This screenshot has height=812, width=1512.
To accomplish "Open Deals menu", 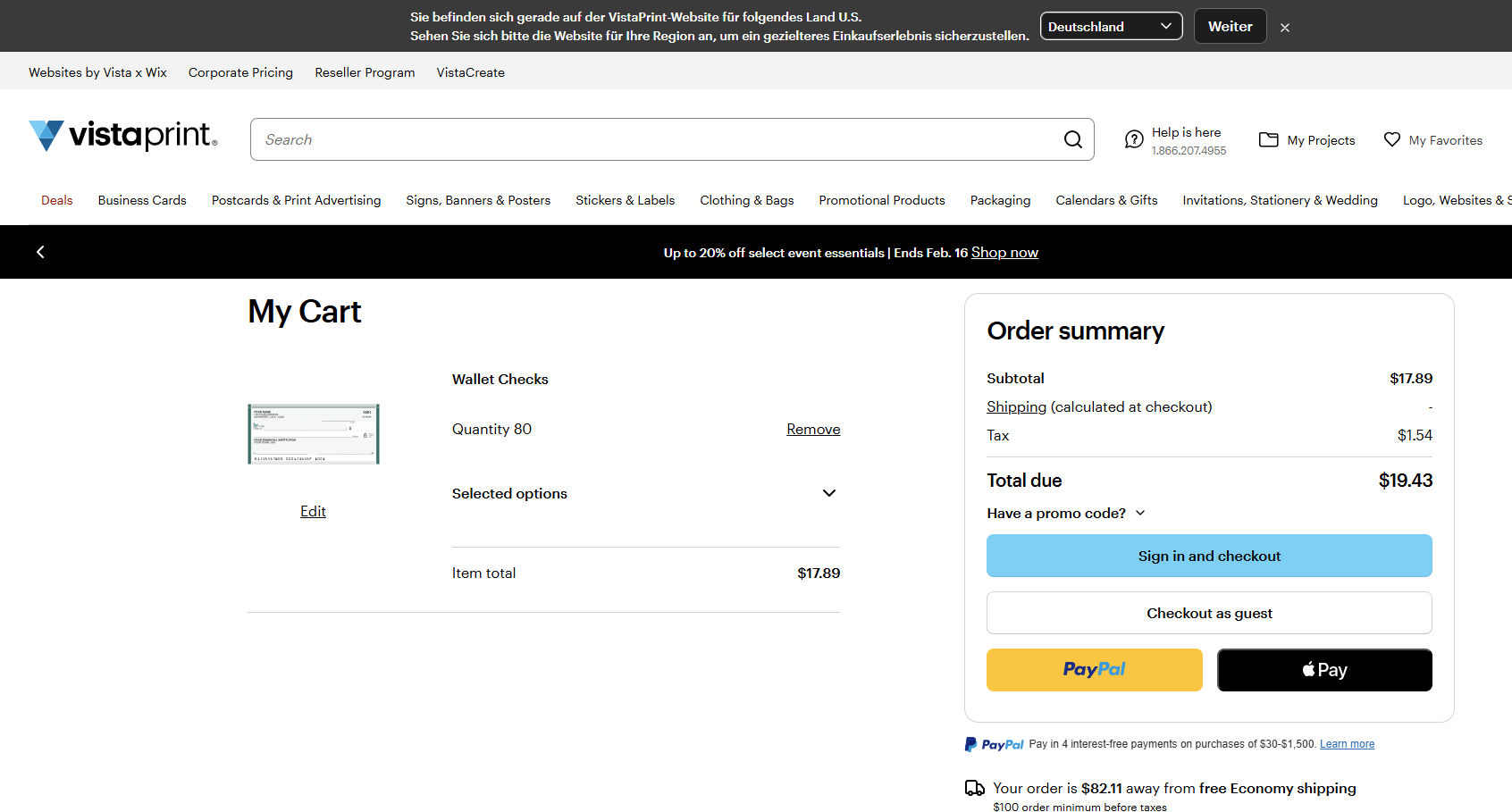I will point(57,200).
